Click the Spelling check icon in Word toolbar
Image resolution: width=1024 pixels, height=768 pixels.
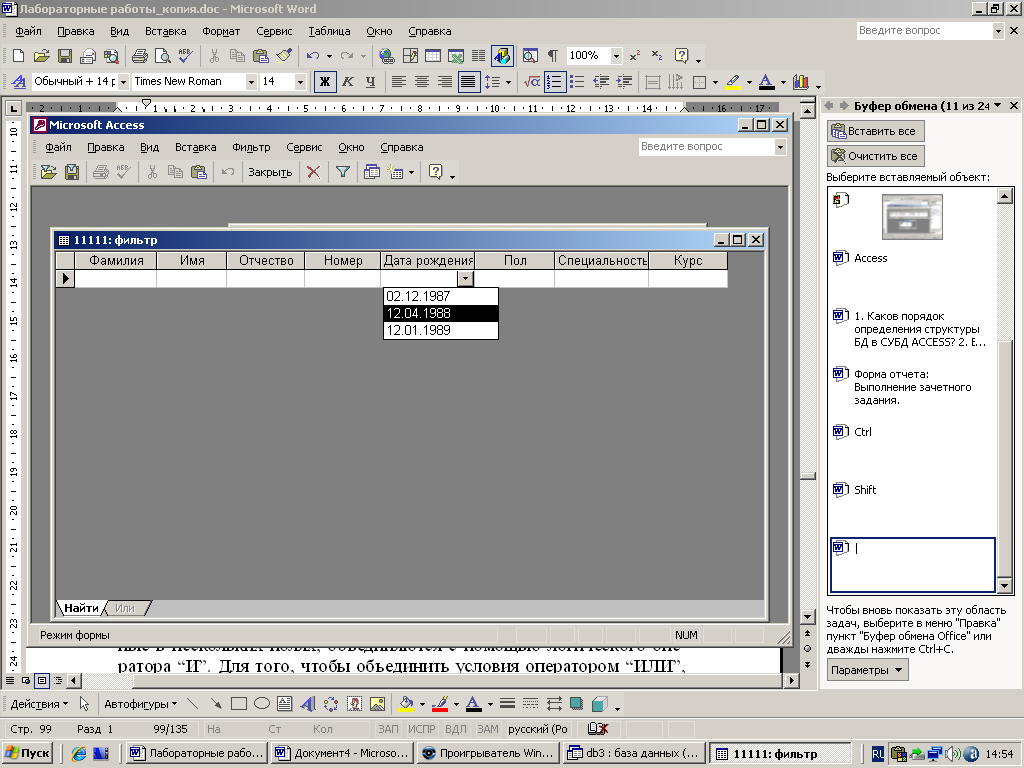(x=186, y=56)
